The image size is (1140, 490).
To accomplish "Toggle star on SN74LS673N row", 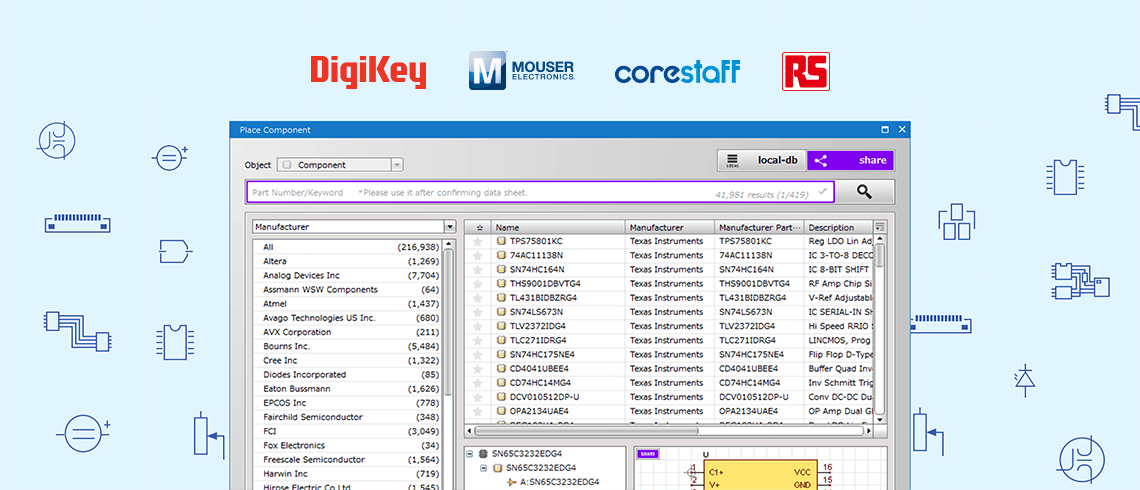I will [x=478, y=312].
